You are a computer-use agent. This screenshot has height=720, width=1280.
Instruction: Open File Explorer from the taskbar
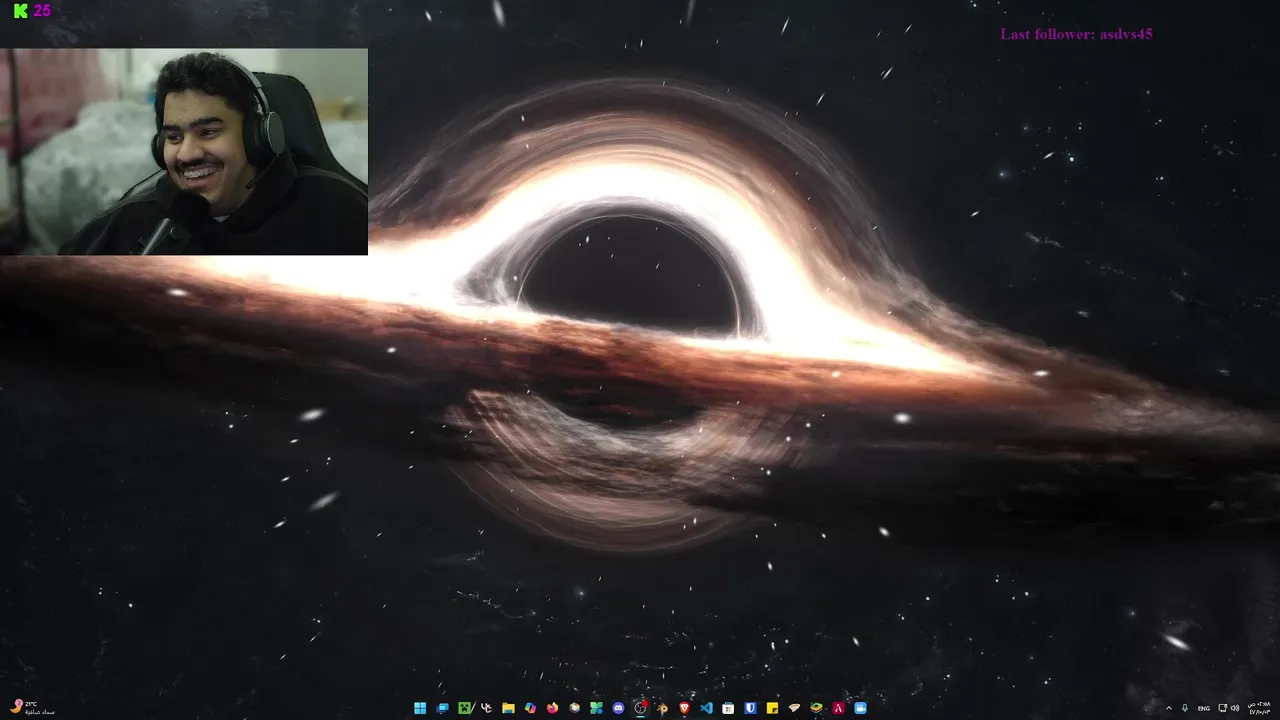tap(508, 708)
